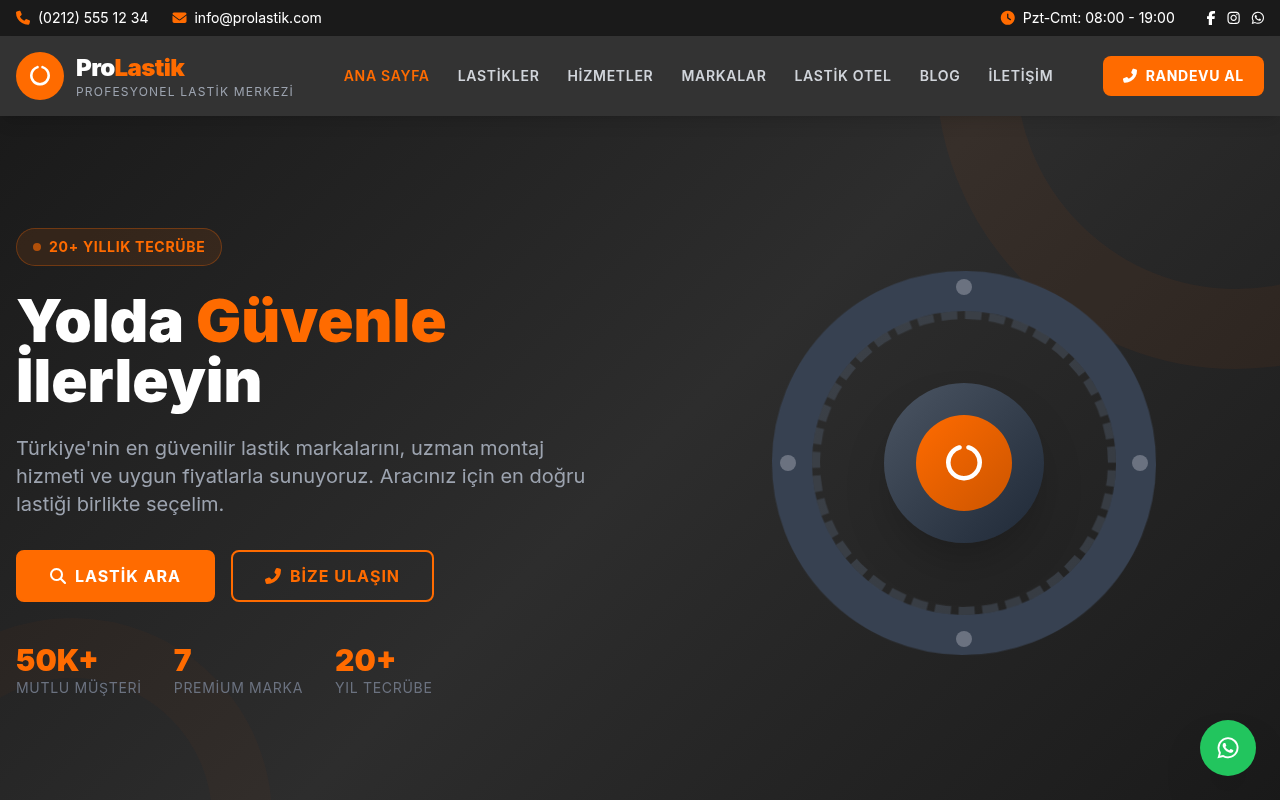Screen dimensions: 1280x800
Task: Click the WhatsApp icon in top bar
Action: tap(1258, 18)
